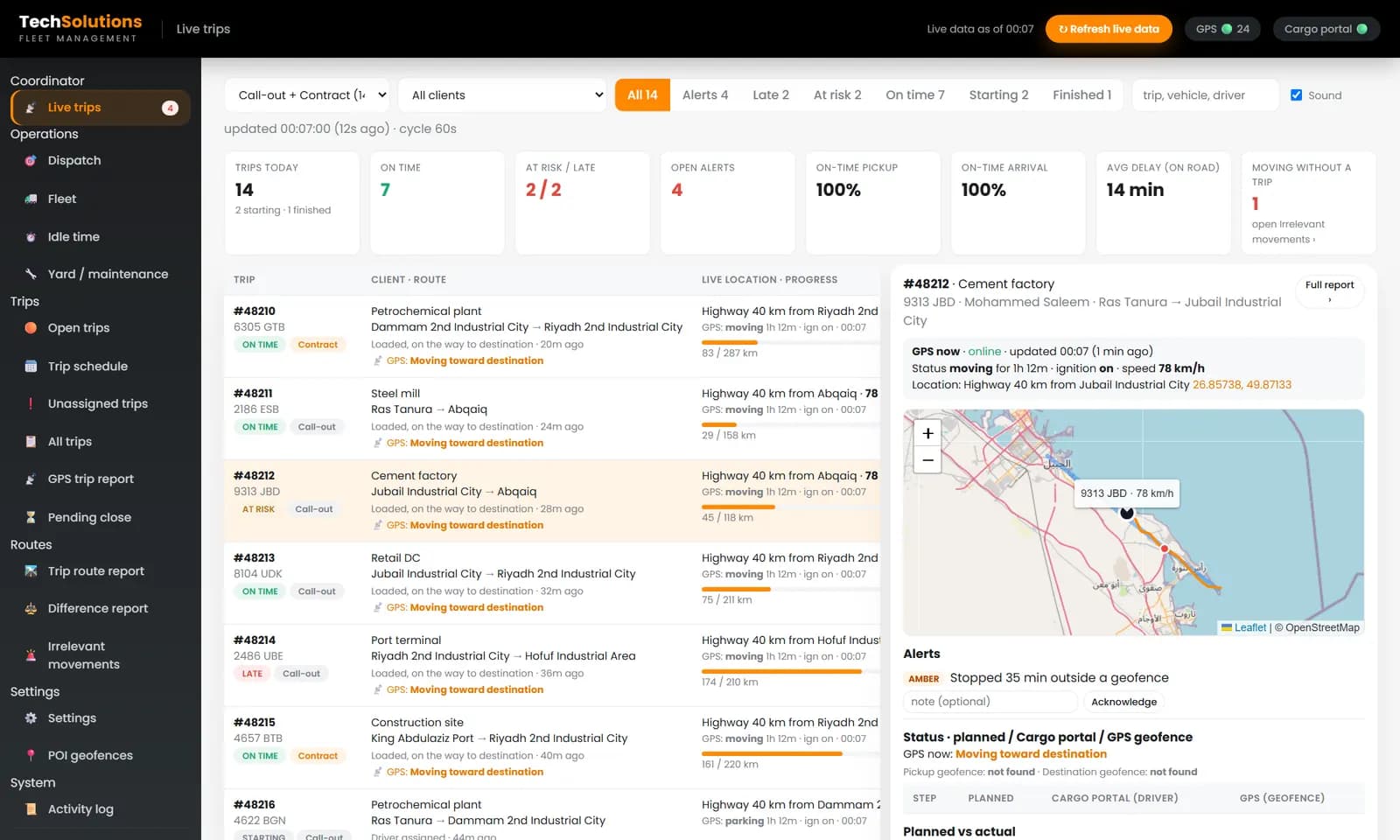Click the GPS trip report satellite icon
The image size is (1400, 840).
click(x=31, y=479)
